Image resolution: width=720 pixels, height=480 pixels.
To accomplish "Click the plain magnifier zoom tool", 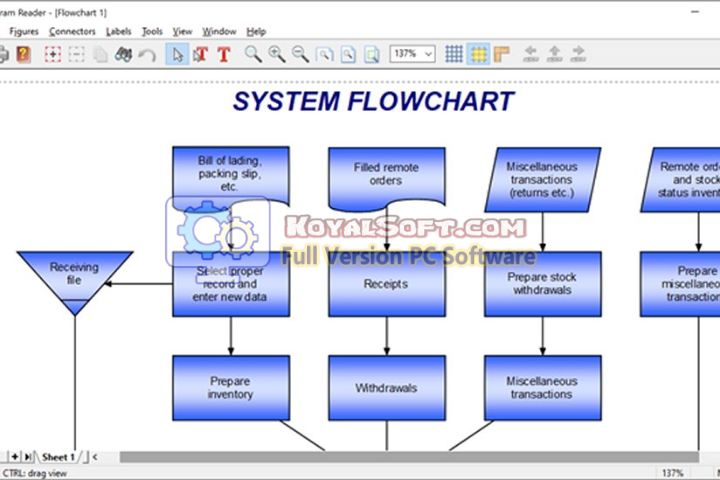I will [x=253, y=54].
